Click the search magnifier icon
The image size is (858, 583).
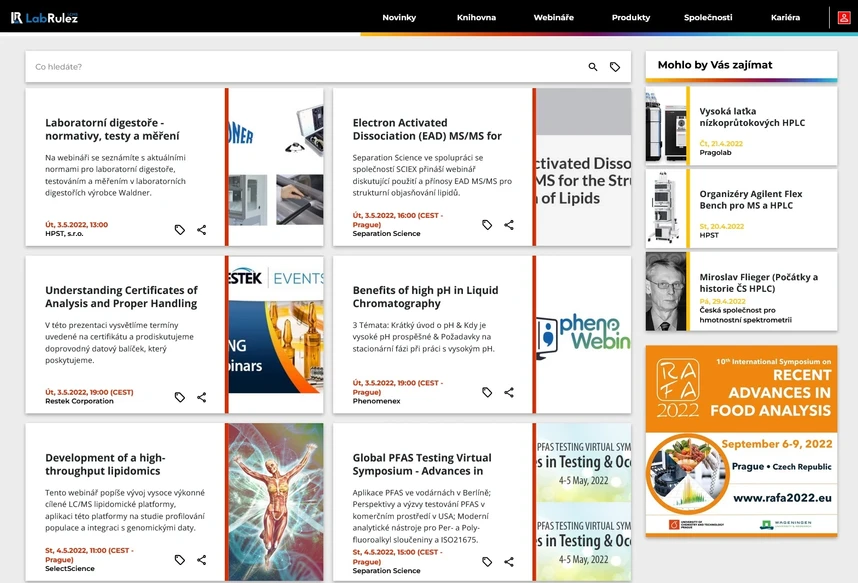point(593,67)
